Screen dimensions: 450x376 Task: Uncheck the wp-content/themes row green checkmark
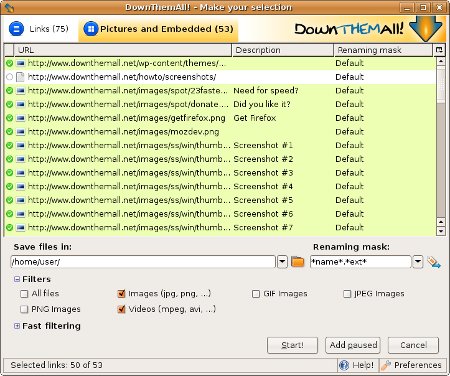click(x=9, y=63)
